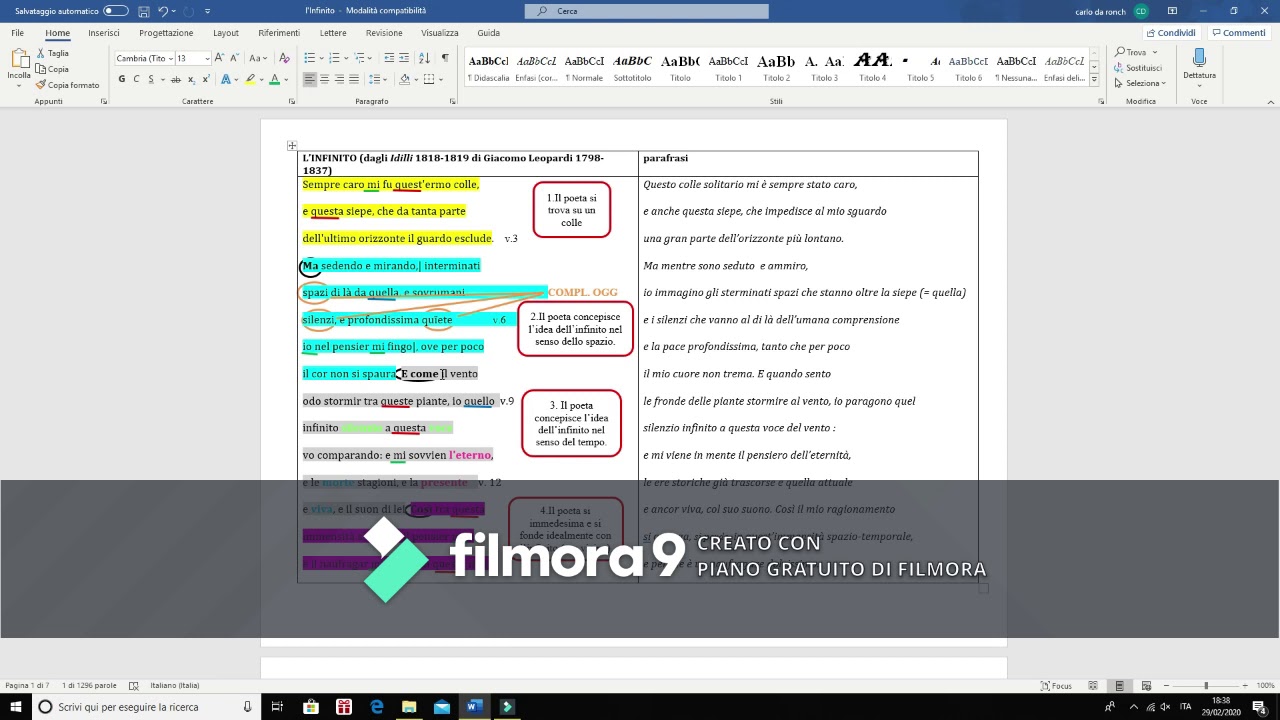This screenshot has width=1280, height=720.
Task: Click the Condividi share button
Action: pyautogui.click(x=1170, y=33)
